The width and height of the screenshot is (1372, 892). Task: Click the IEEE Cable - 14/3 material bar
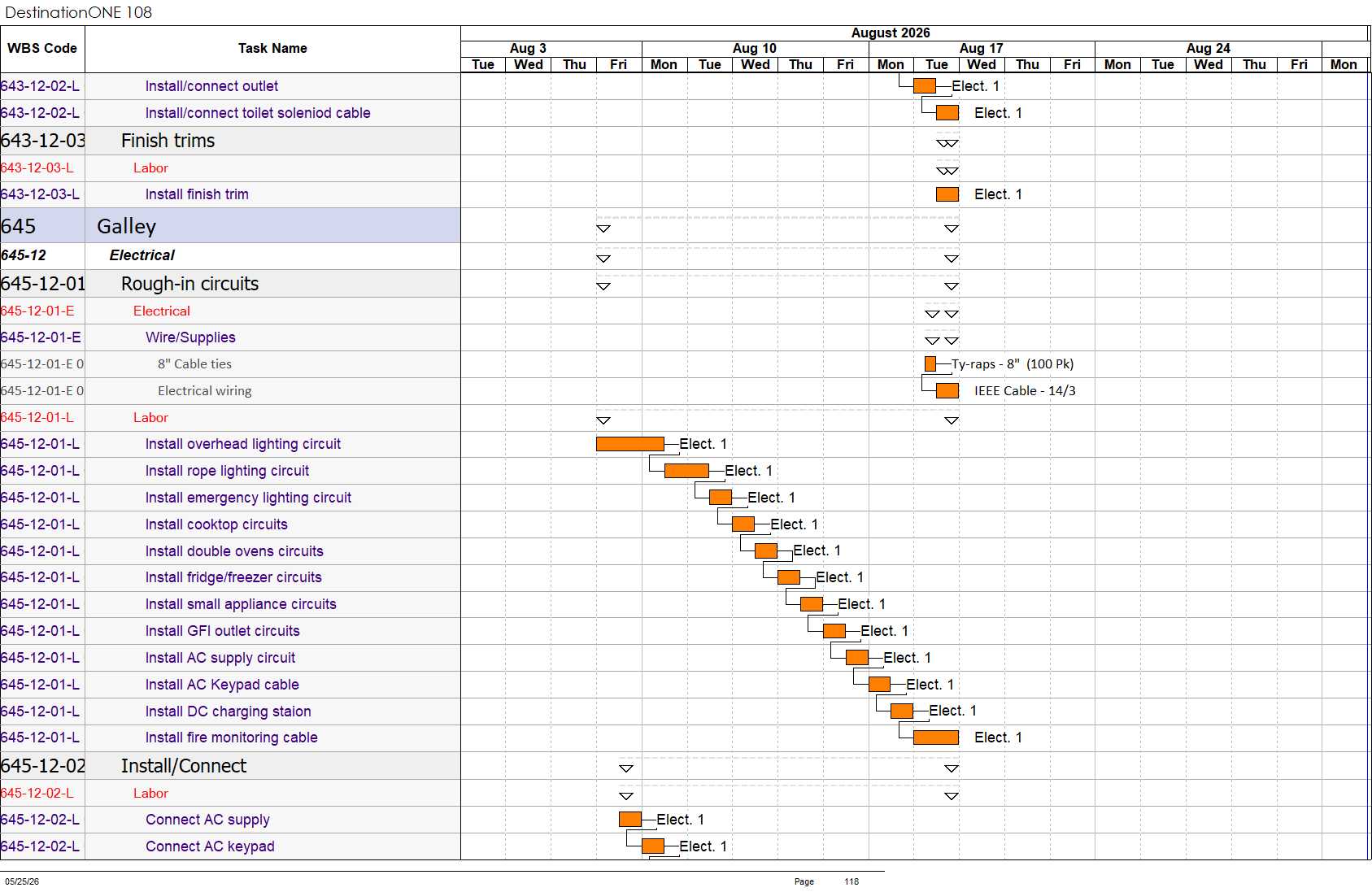tap(947, 391)
